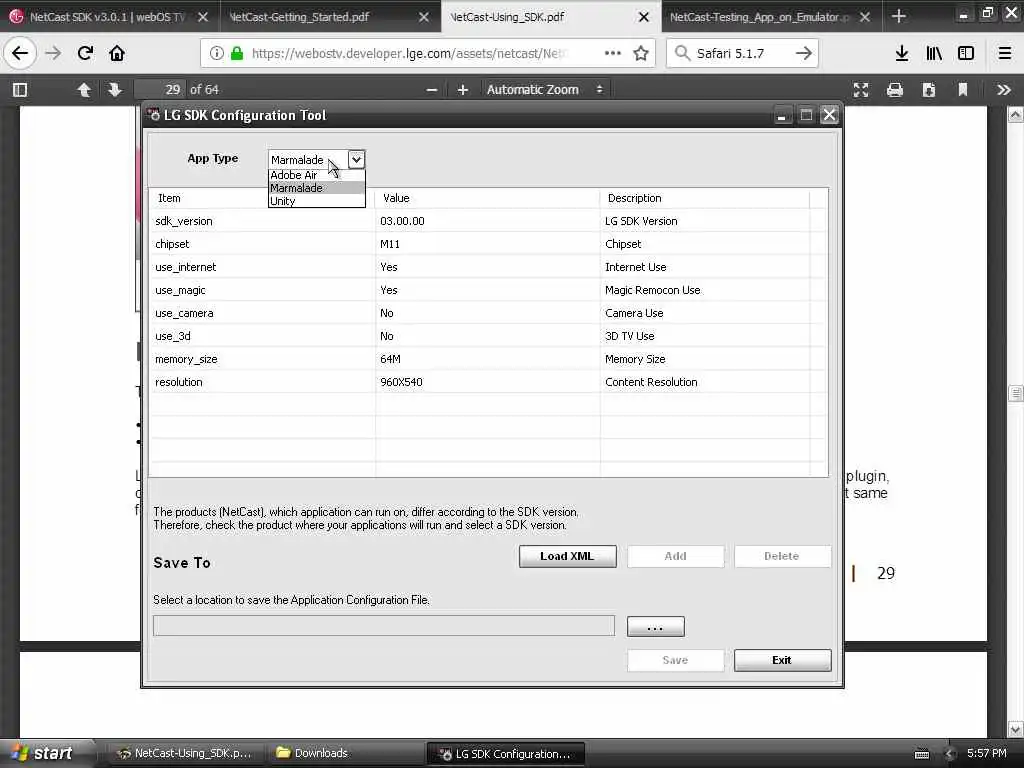Open the Firefox hamburger menu

[x=1005, y=53]
